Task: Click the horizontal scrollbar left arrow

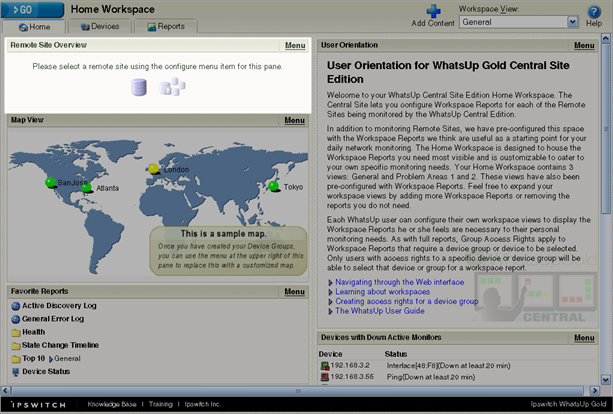Action: (6, 390)
